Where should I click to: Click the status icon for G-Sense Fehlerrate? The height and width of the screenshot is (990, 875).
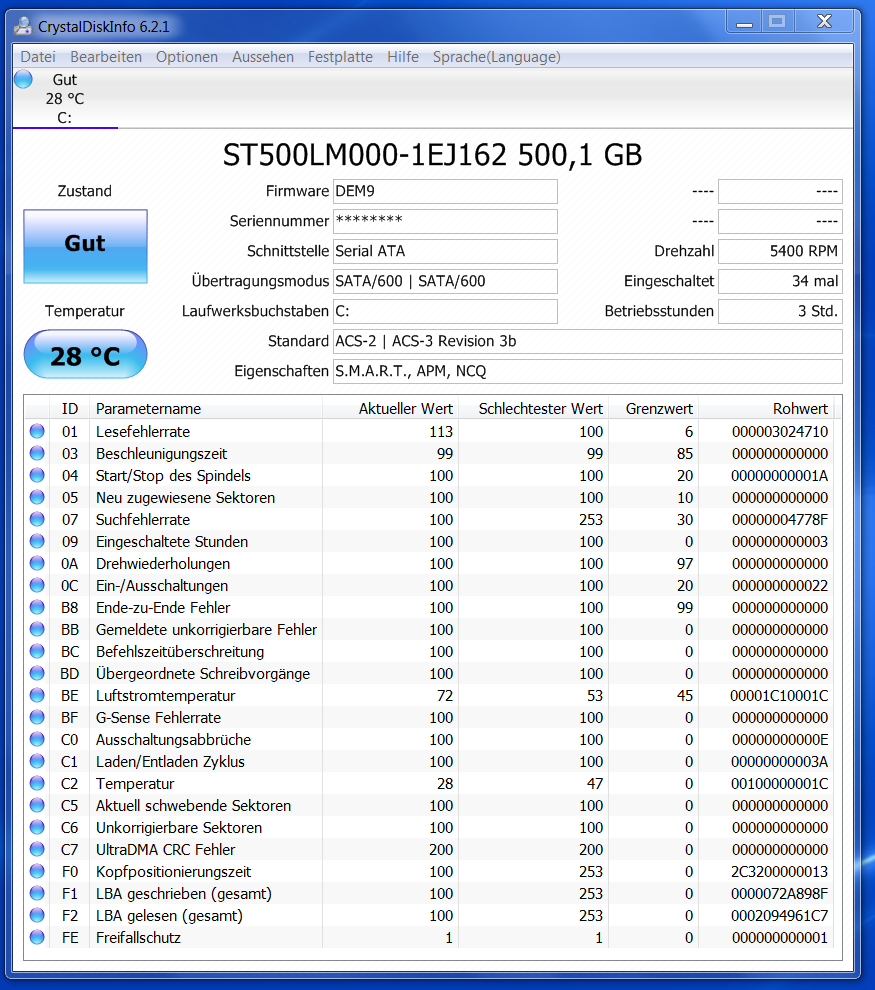(x=37, y=717)
